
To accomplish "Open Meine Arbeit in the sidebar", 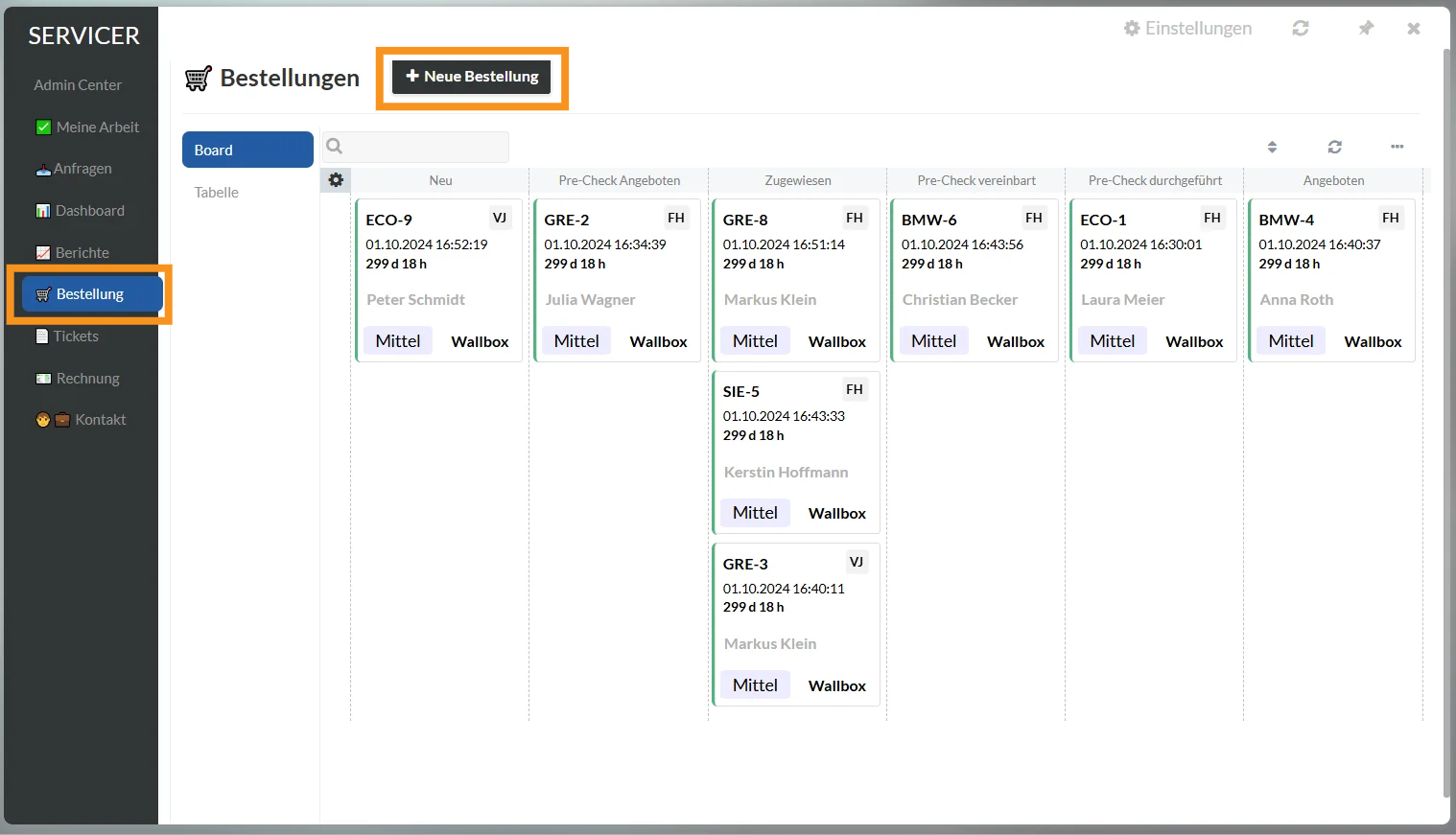I will click(x=87, y=128).
